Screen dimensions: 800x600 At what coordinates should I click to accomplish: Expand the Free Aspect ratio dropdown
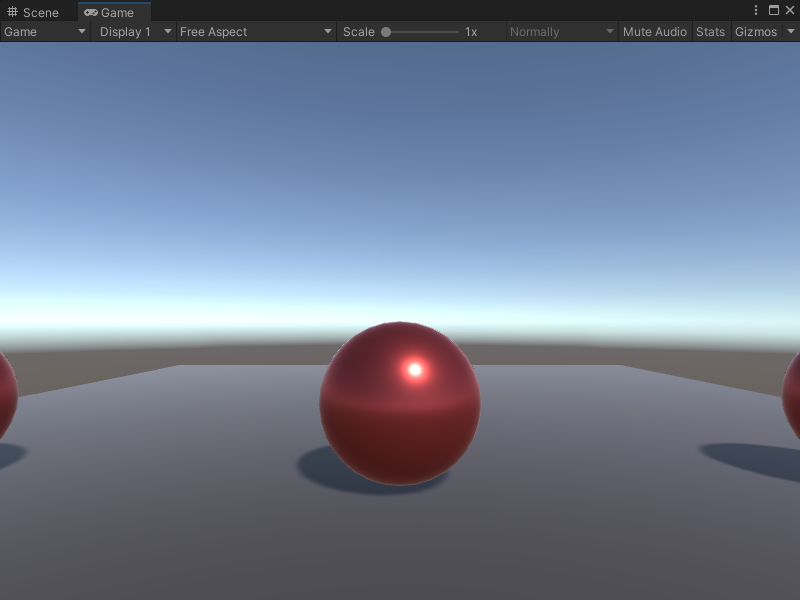click(x=253, y=31)
